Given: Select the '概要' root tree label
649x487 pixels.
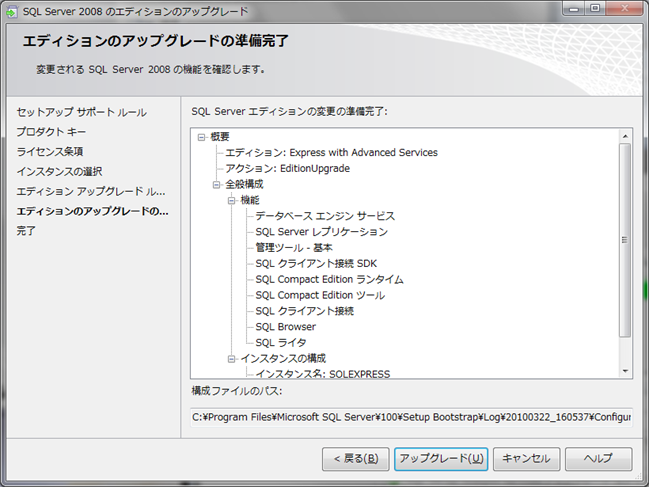Looking at the screenshot, I should (220, 137).
